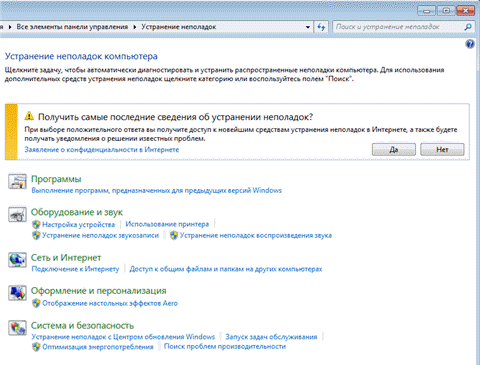
Task: Open the Программы heading link
Action: point(56,179)
